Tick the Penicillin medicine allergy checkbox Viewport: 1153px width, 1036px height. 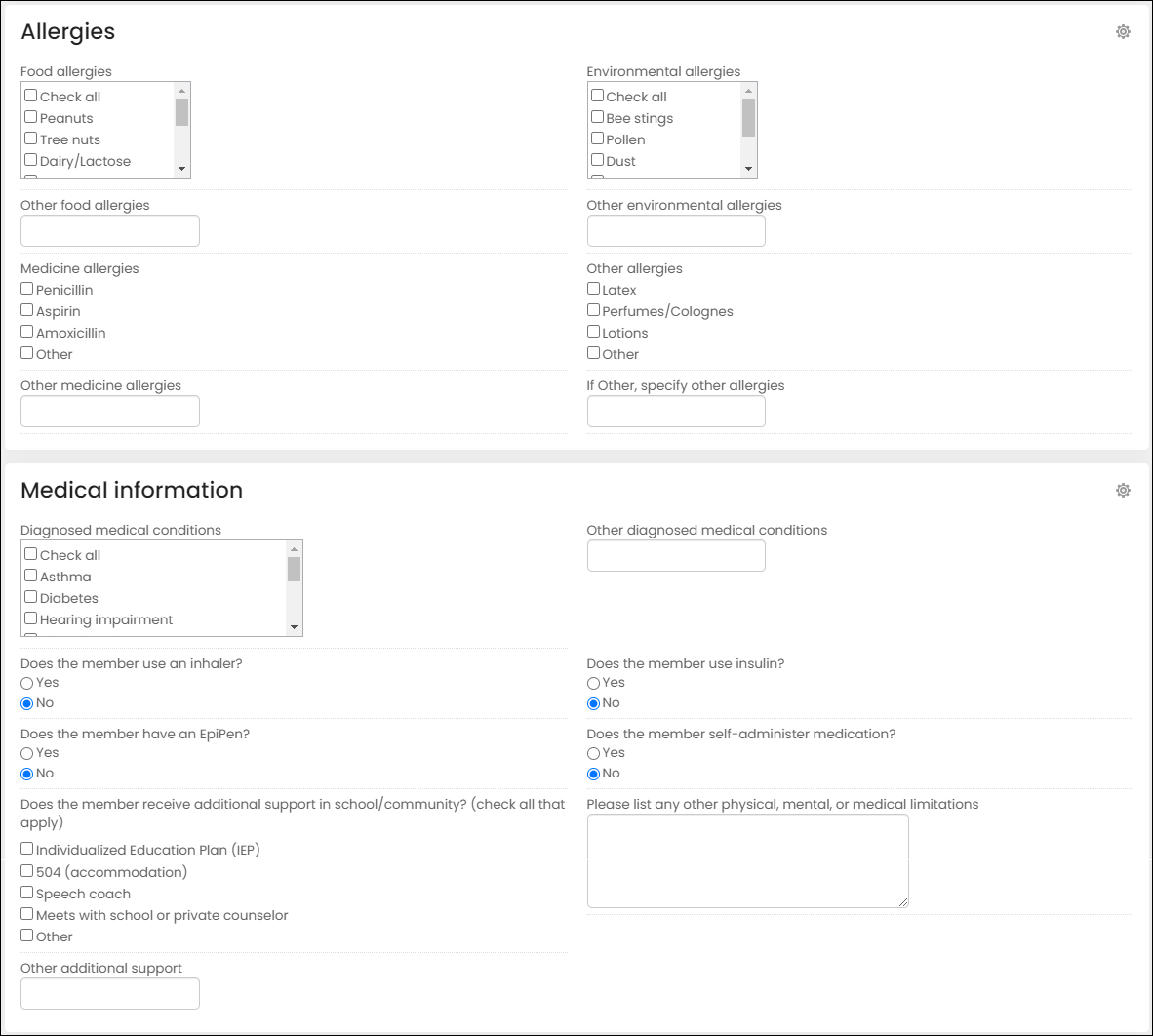(x=27, y=289)
